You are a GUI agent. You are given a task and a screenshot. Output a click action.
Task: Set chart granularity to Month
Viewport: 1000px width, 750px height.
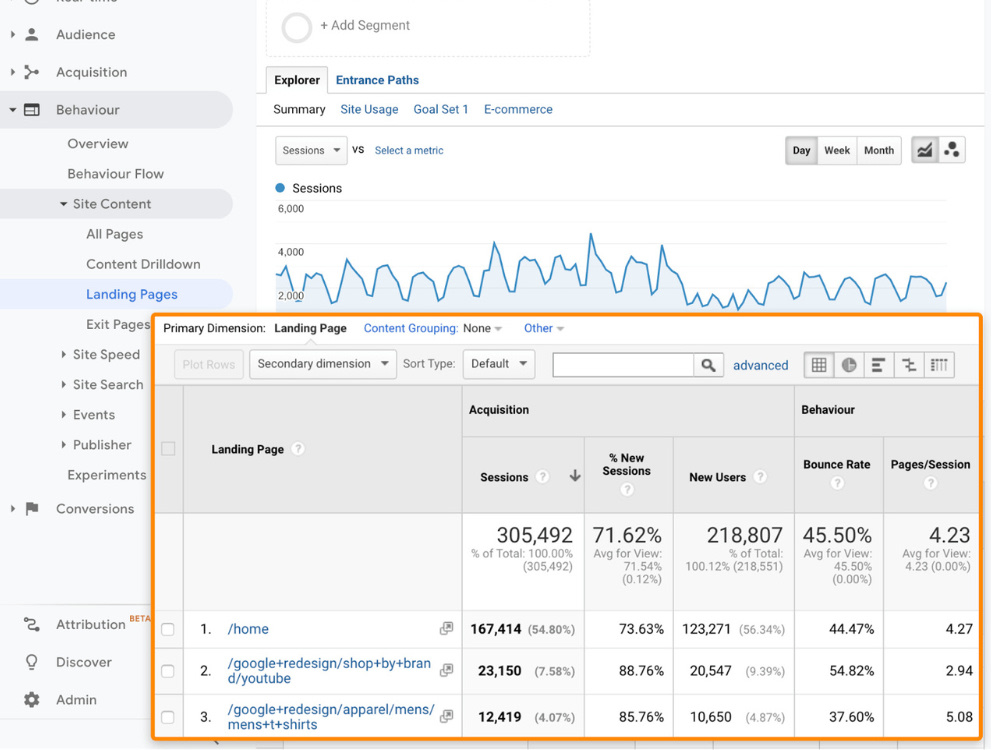[879, 151]
